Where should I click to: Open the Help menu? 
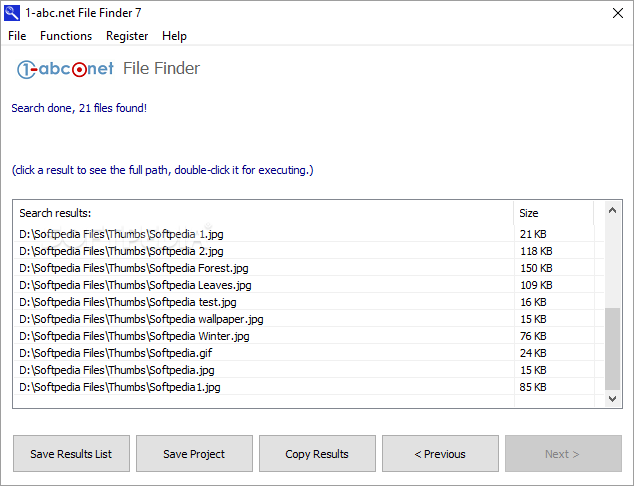tap(174, 36)
